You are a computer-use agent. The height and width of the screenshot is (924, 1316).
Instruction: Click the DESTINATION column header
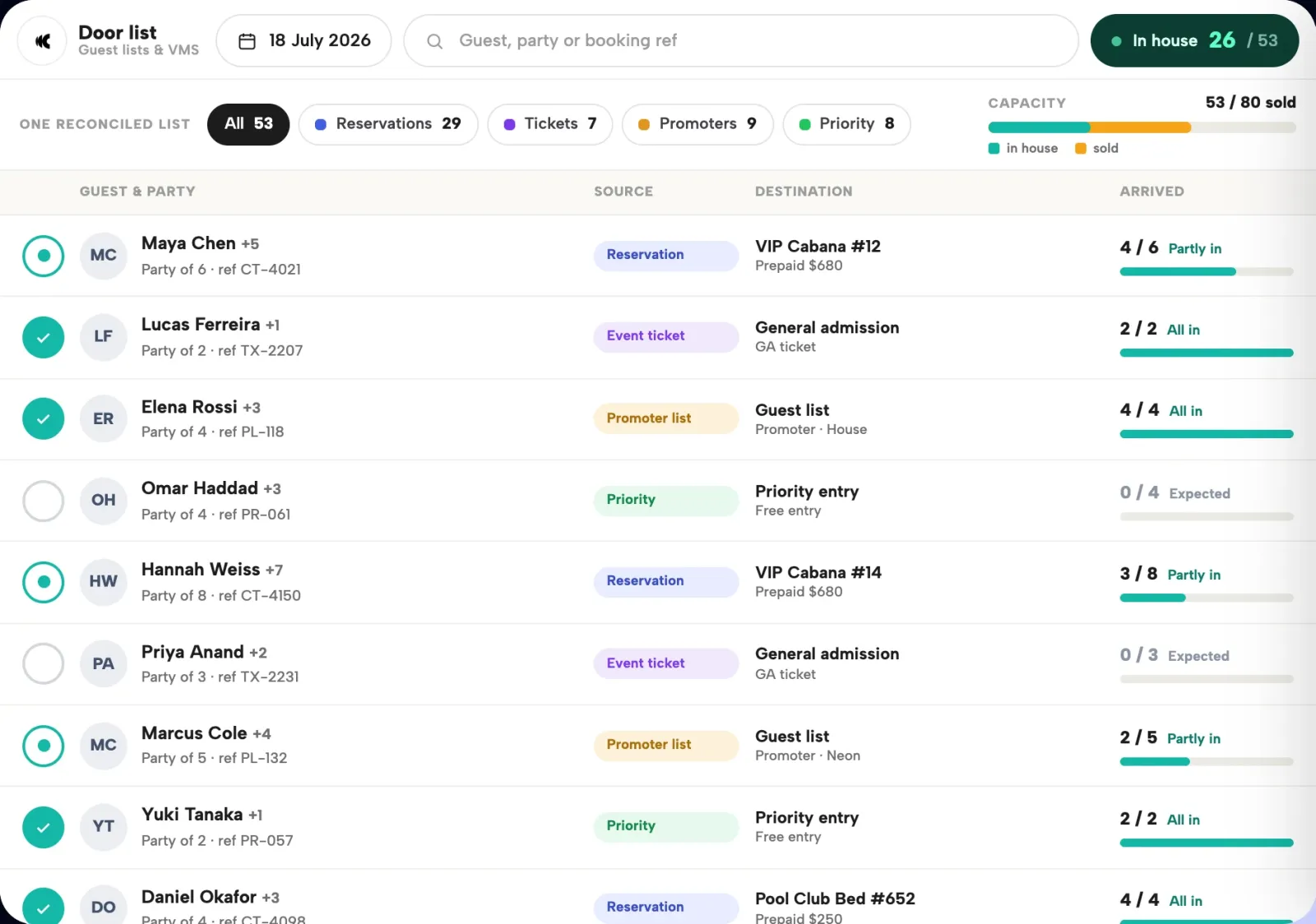(x=804, y=192)
